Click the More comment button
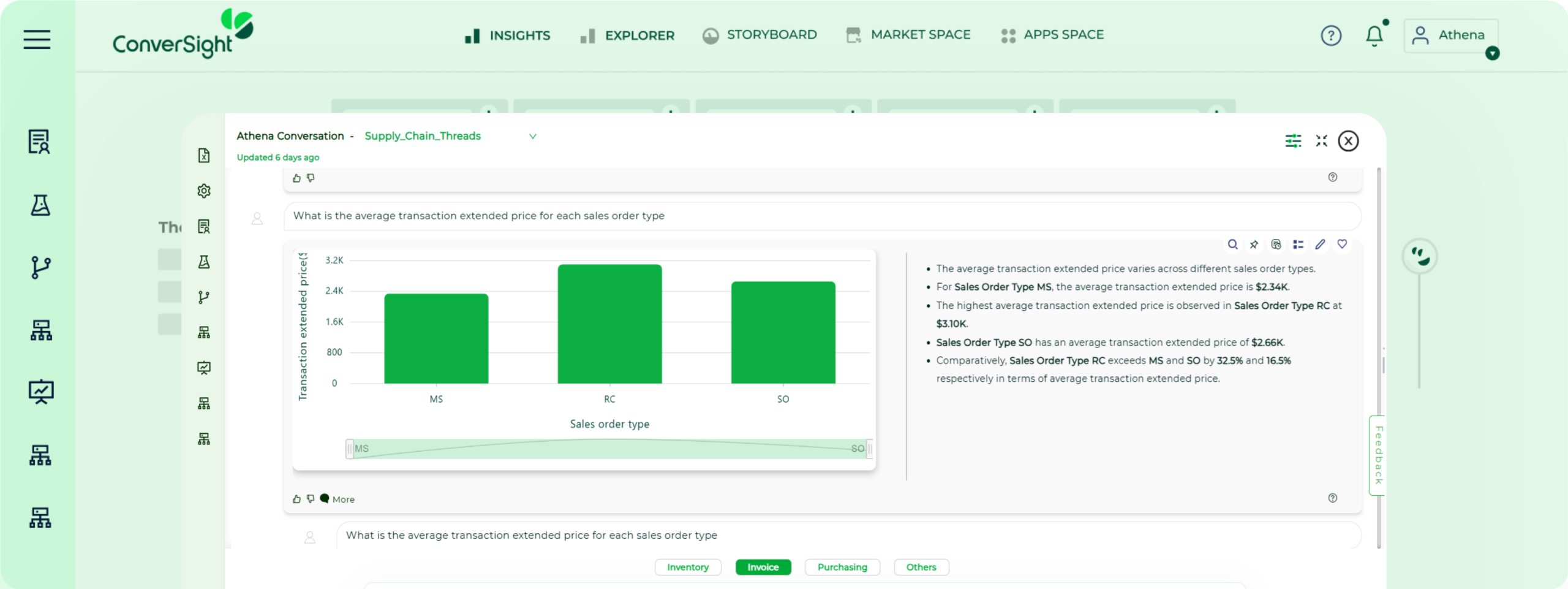The height and width of the screenshot is (589, 1568). tap(337, 499)
